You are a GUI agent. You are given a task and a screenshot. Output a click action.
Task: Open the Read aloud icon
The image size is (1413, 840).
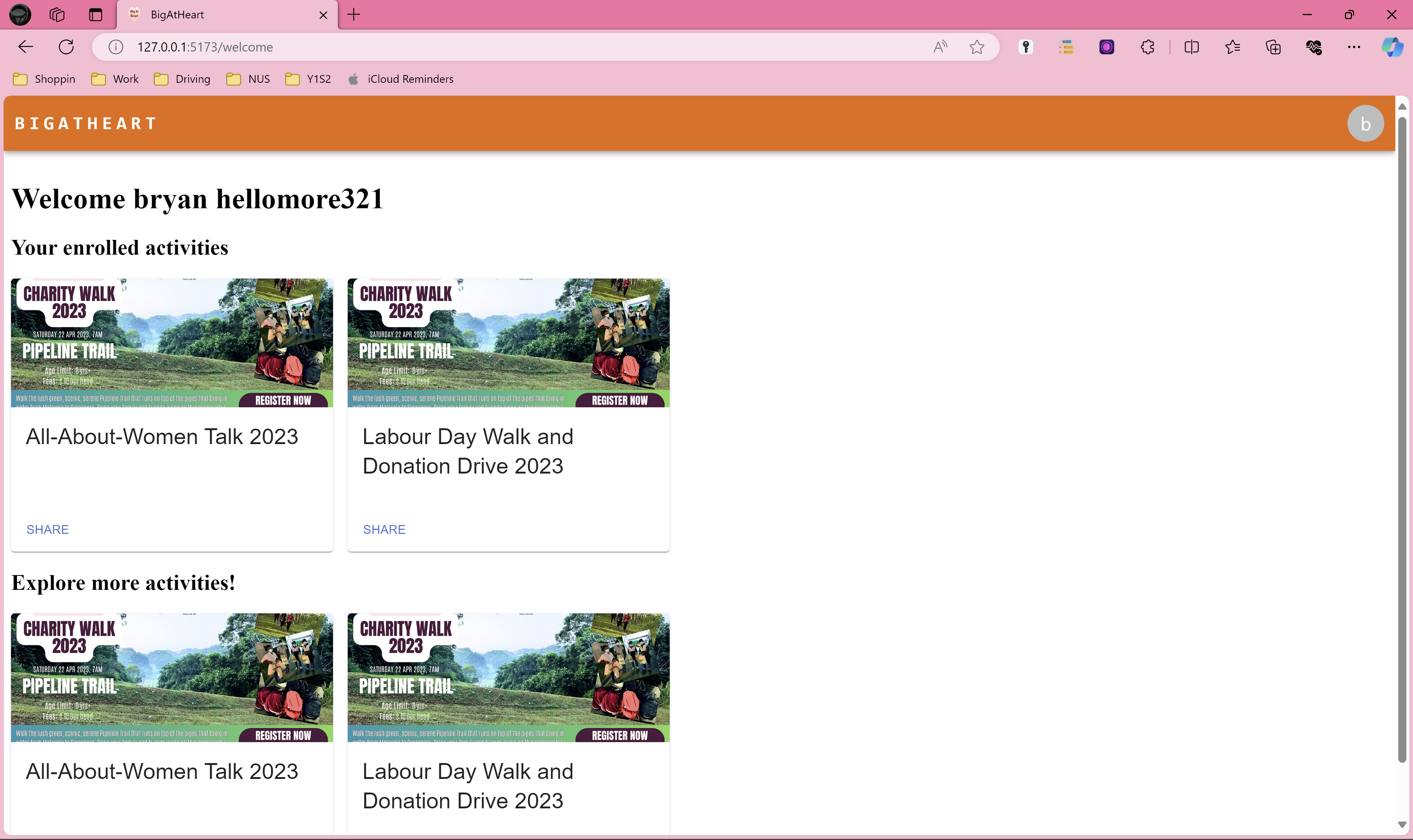point(940,47)
